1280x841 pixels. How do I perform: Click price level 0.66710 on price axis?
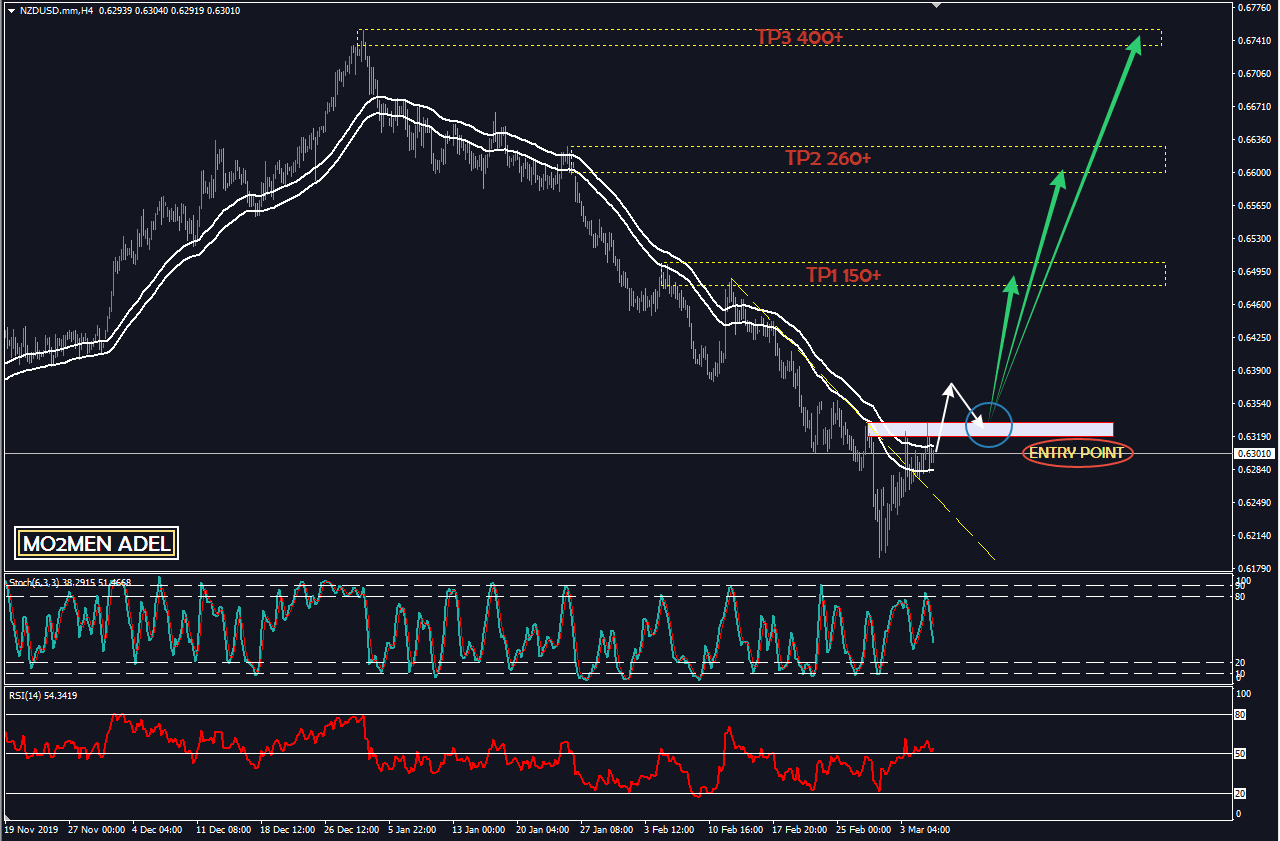1254,107
